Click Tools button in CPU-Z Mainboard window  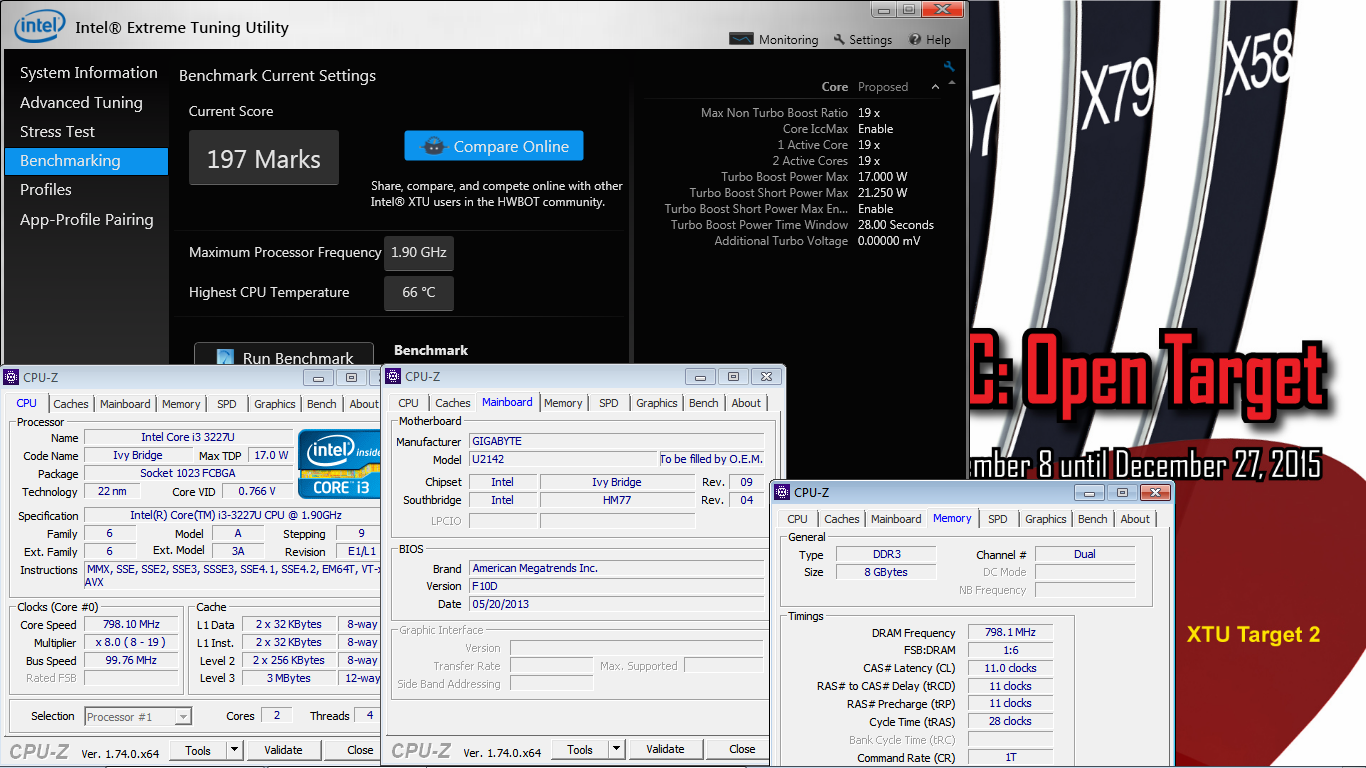(x=580, y=749)
